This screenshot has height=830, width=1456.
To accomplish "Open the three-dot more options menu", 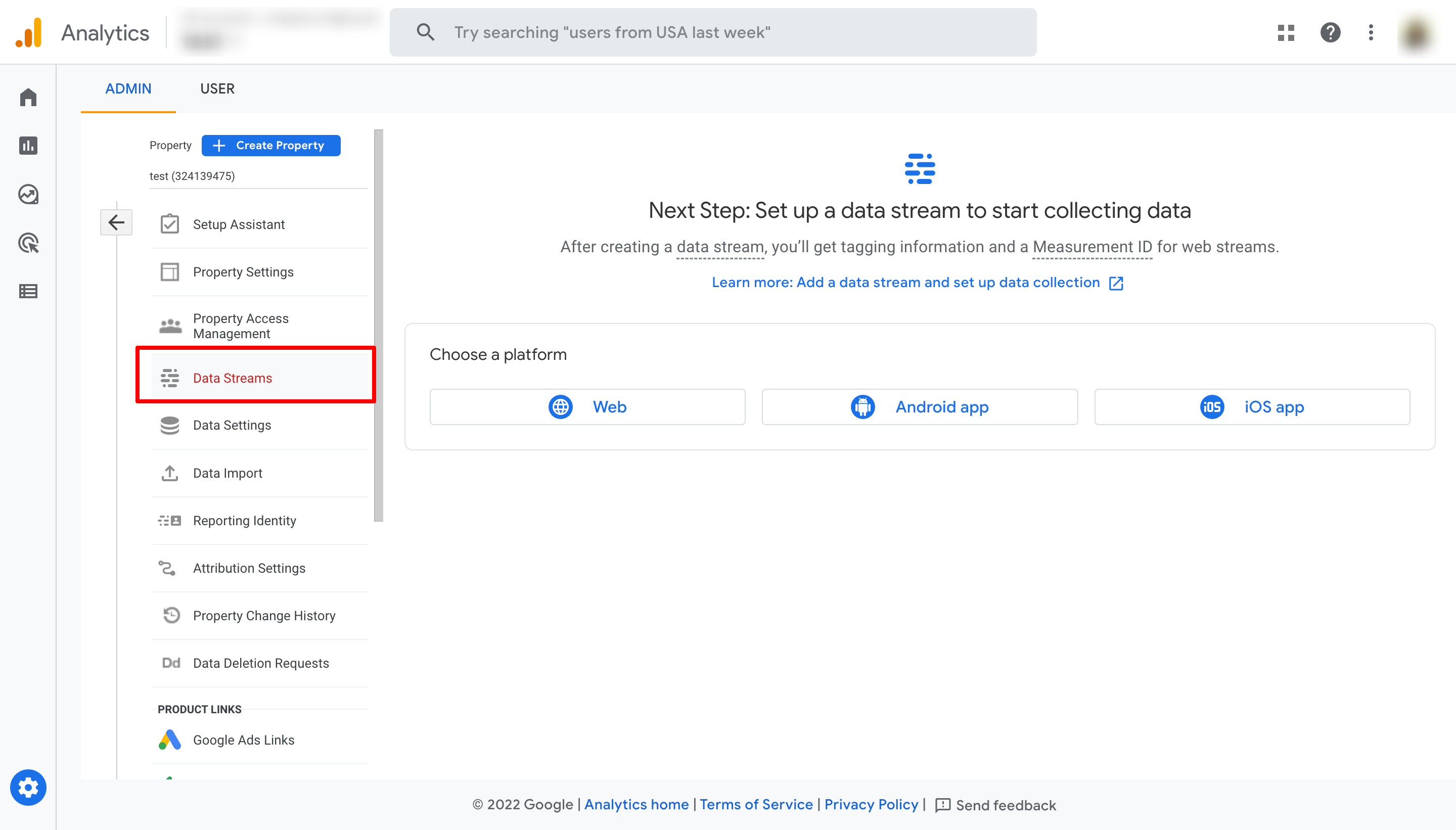I will [x=1371, y=32].
